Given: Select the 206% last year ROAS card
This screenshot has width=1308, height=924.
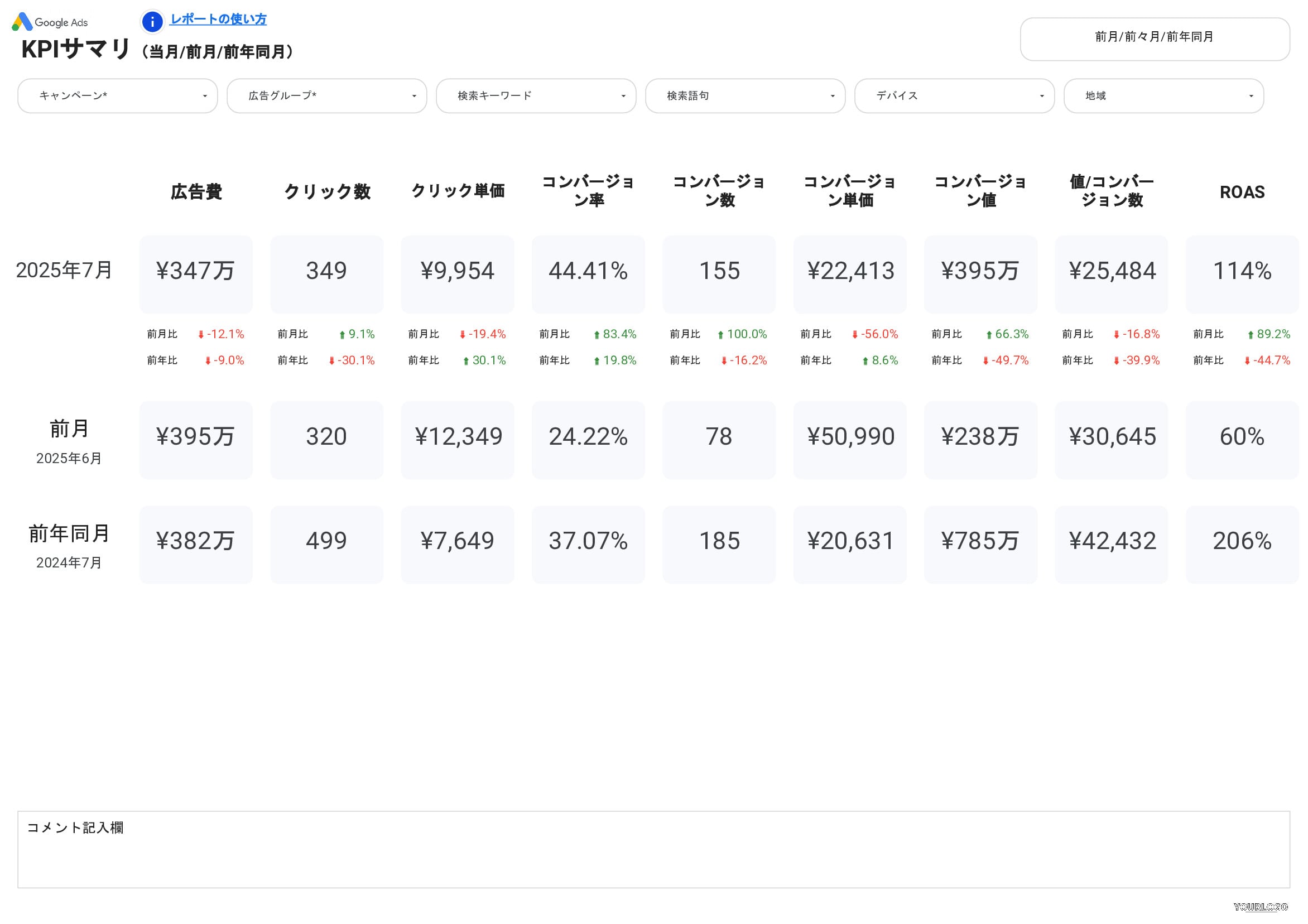Looking at the screenshot, I should point(1243,545).
